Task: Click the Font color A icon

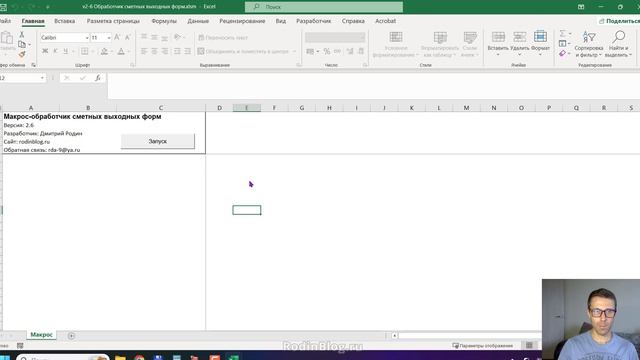Action: [121, 51]
